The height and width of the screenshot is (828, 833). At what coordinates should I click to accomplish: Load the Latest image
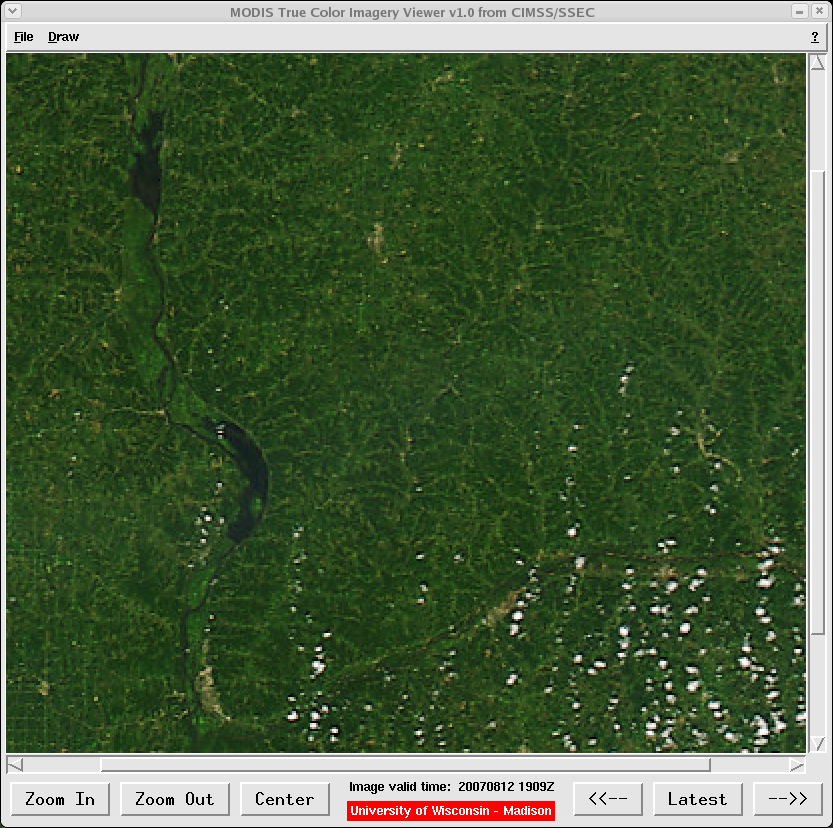click(x=698, y=799)
